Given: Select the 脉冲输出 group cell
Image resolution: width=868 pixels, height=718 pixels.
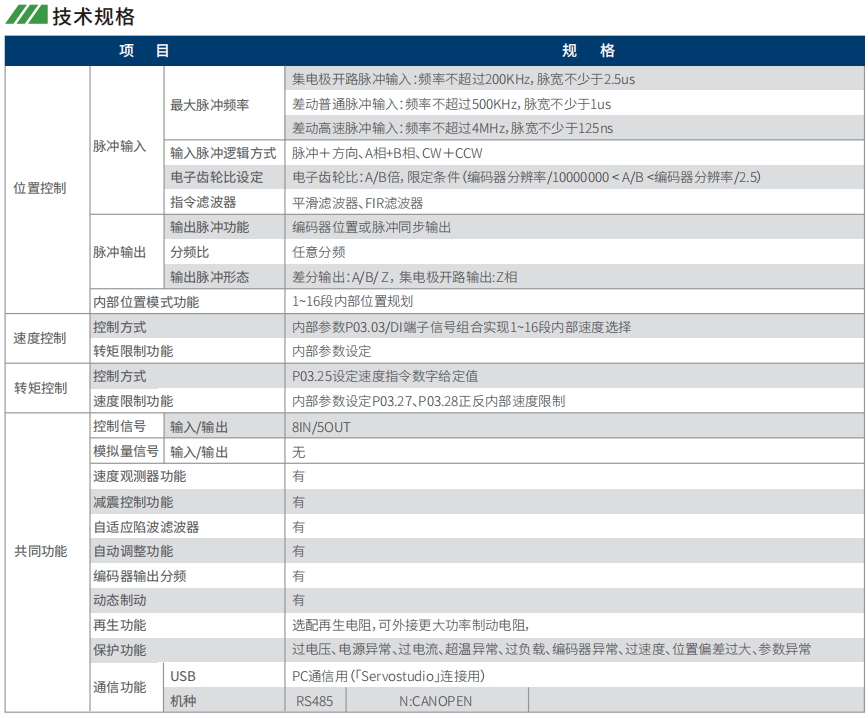Looking at the screenshot, I should pyautogui.click(x=119, y=252).
